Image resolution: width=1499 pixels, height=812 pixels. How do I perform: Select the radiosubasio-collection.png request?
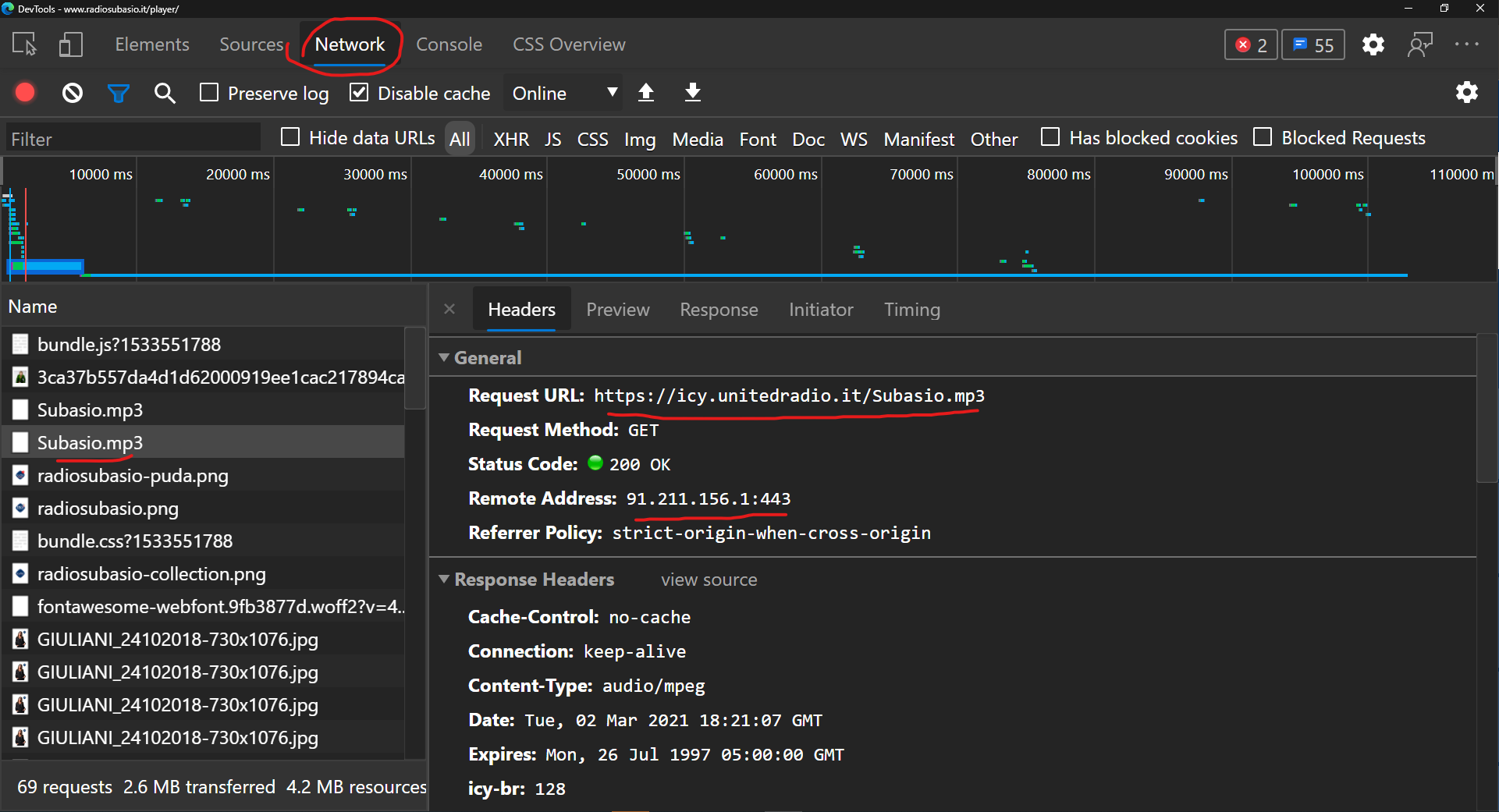(203, 573)
